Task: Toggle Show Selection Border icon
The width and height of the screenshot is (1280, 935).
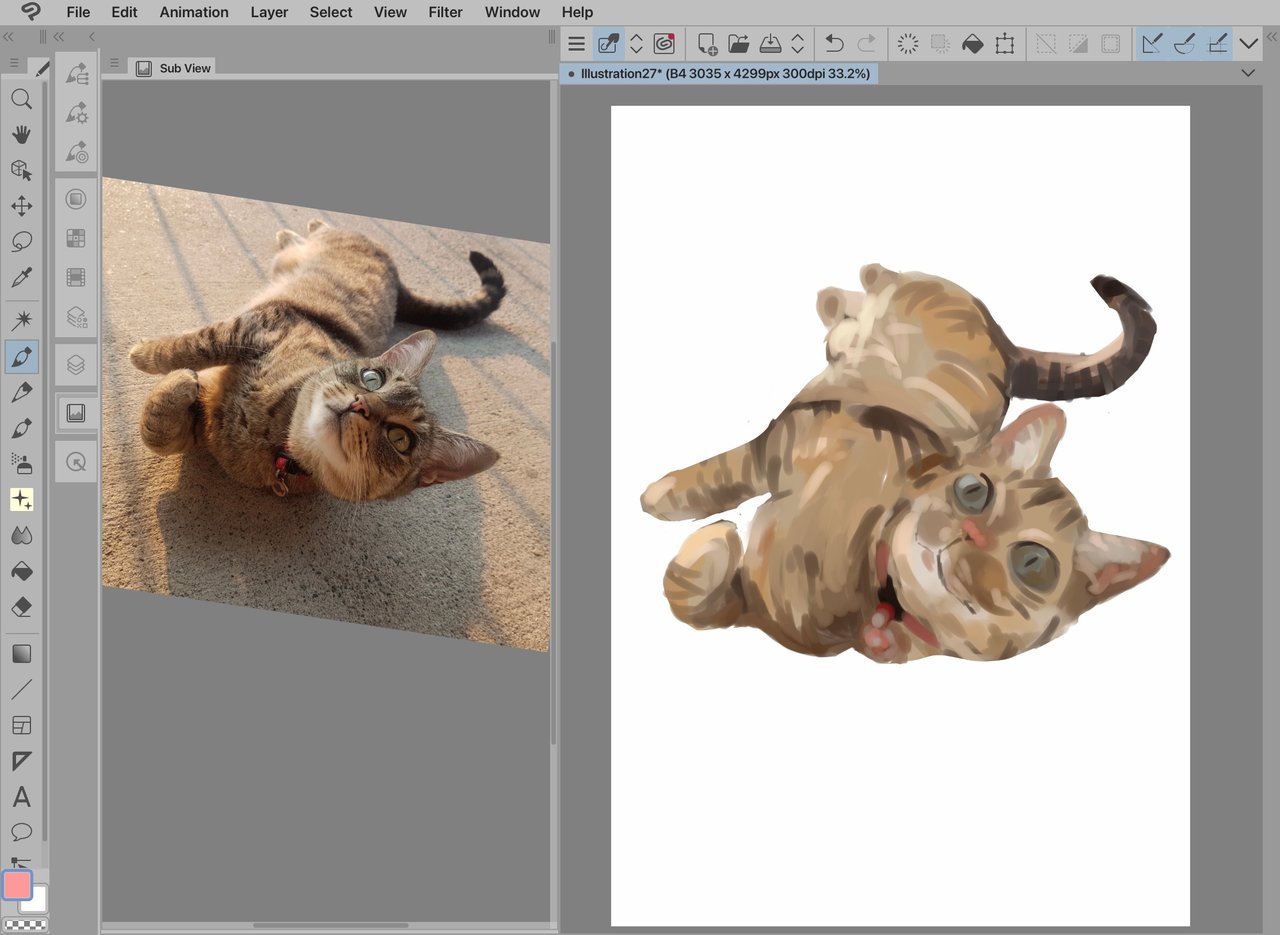Action: click(x=1110, y=44)
